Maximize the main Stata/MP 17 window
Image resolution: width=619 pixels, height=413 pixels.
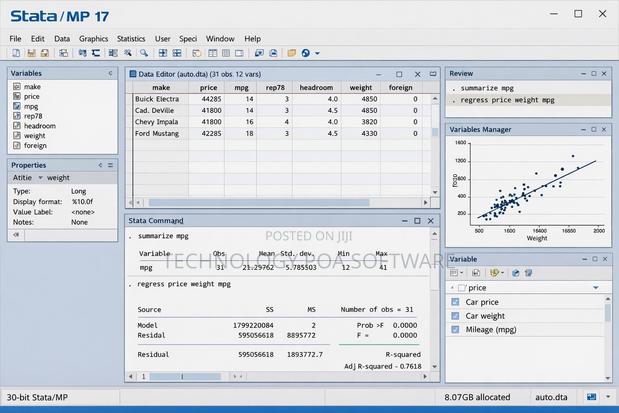(578, 14)
